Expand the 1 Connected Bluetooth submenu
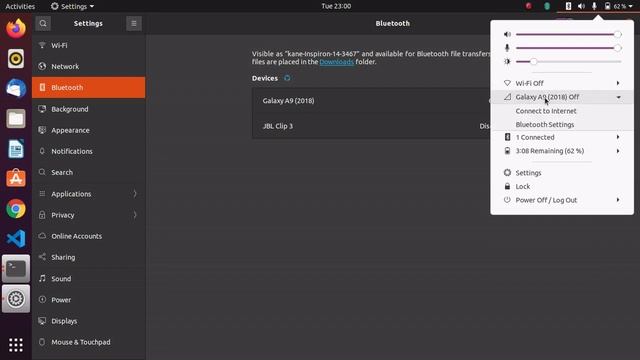Viewport: 640px width, 360px height. coord(562,137)
